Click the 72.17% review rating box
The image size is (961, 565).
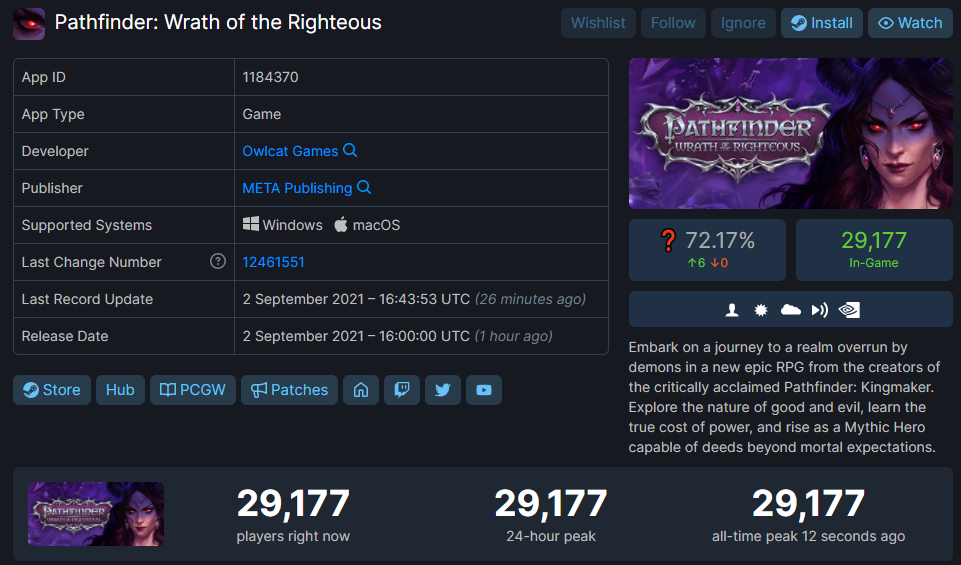pos(707,250)
